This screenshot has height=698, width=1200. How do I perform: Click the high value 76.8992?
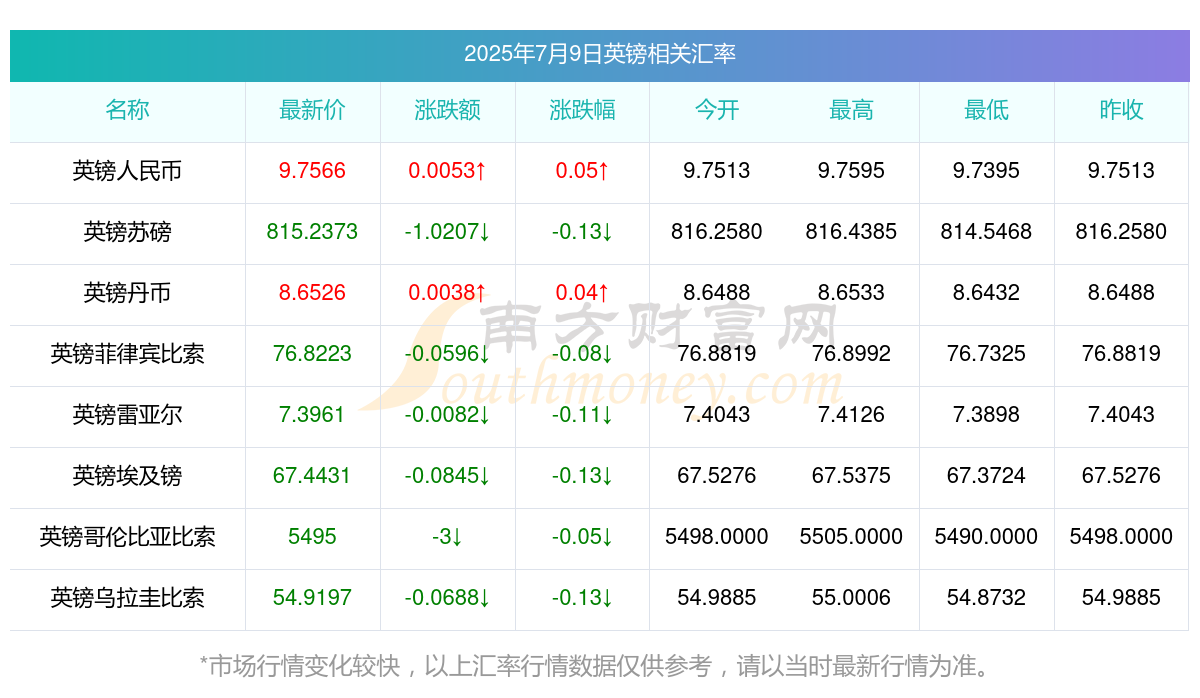point(851,354)
